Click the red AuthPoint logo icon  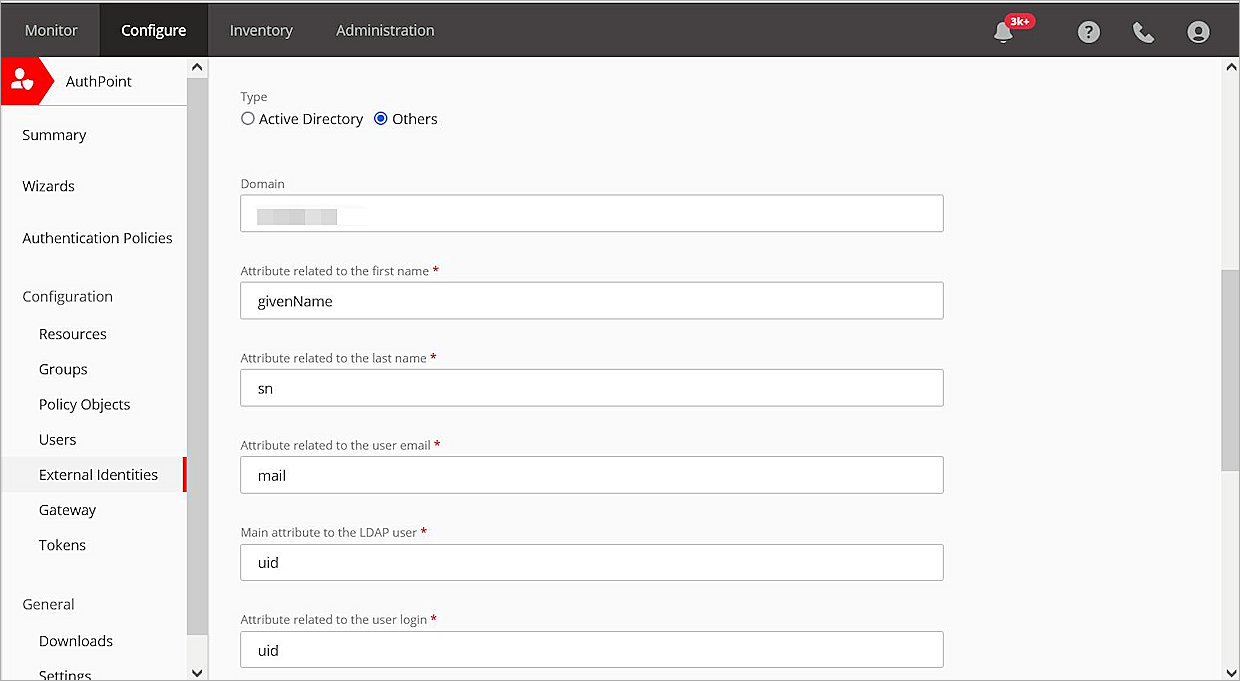tap(24, 80)
